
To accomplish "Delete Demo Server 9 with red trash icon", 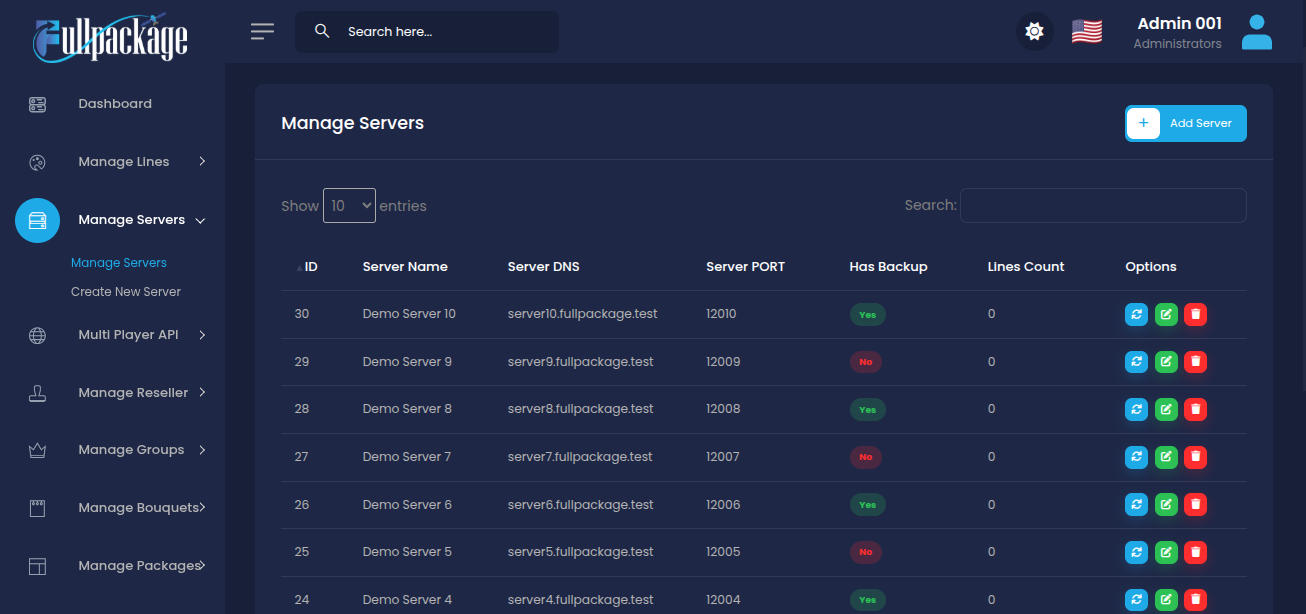I will (1195, 362).
